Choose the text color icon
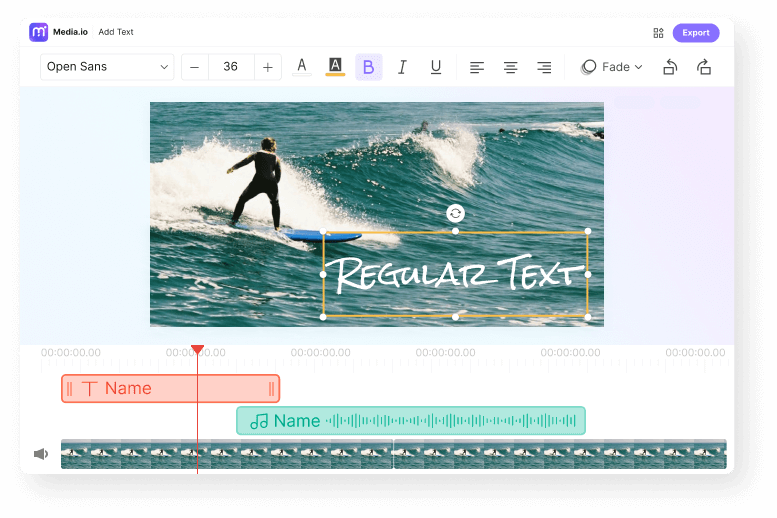 click(301, 67)
